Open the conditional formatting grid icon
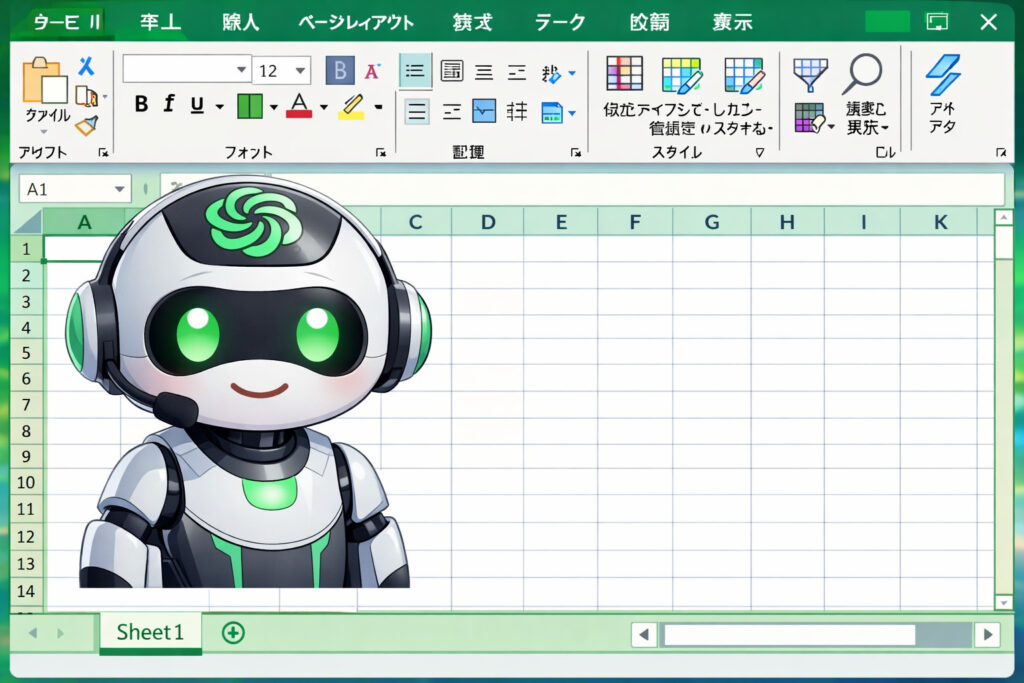 [x=625, y=75]
